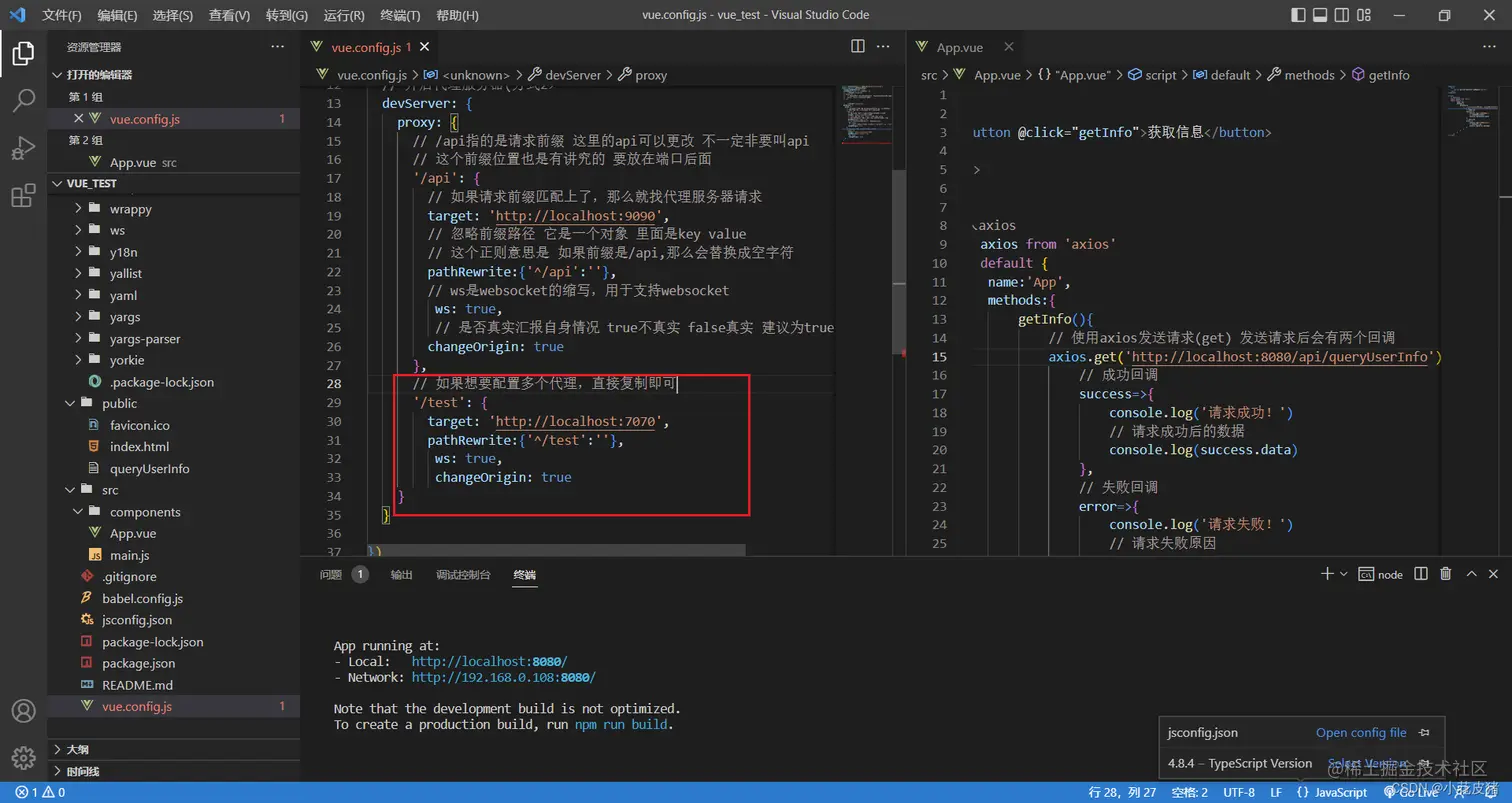Select UTF-8 encoding in status bar

tap(1238, 792)
